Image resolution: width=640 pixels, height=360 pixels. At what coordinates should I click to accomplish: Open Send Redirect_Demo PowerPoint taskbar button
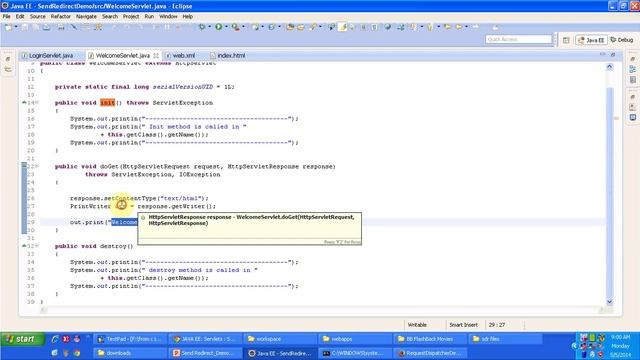(x=204, y=353)
